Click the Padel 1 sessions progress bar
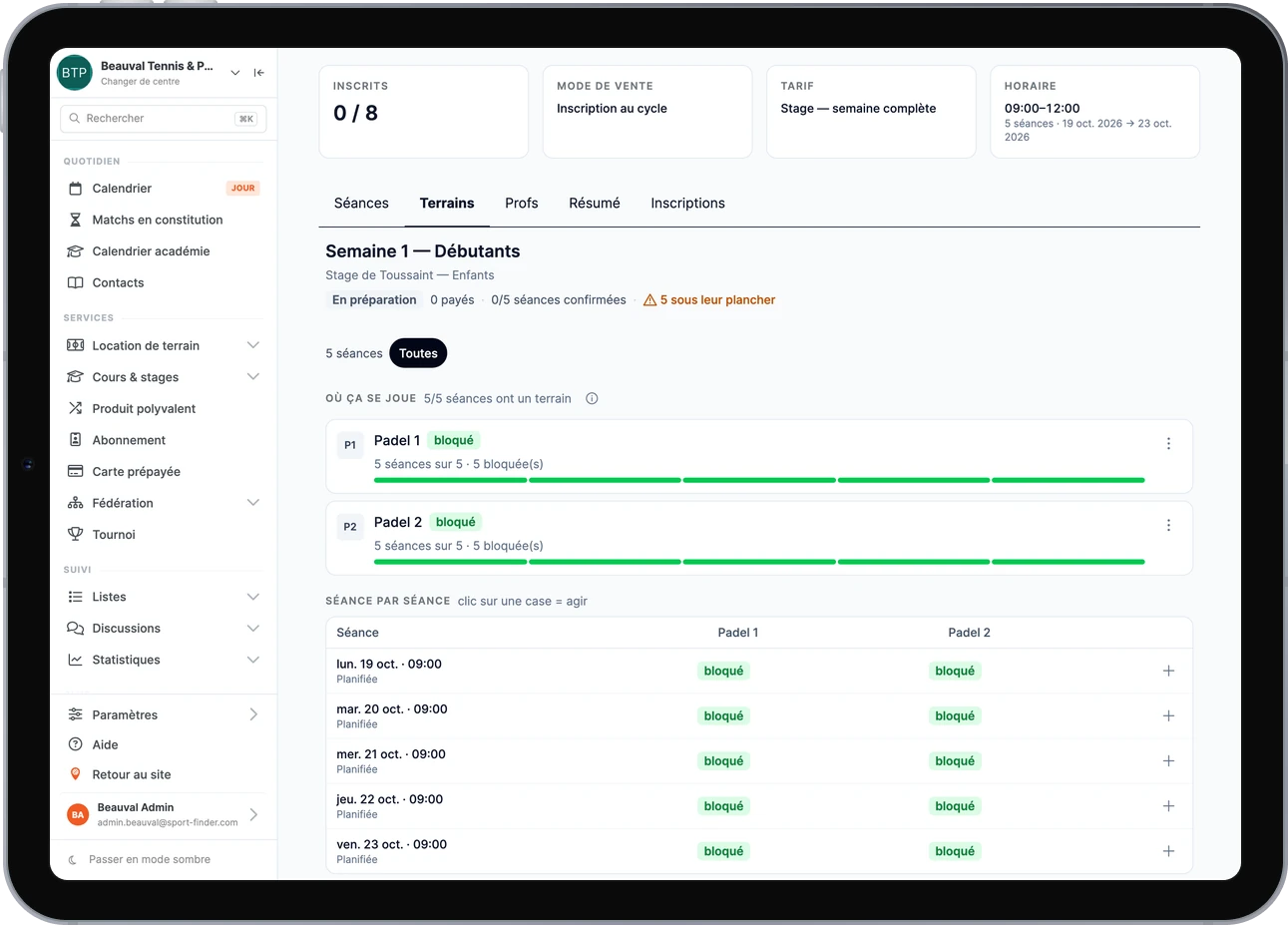 [759, 480]
